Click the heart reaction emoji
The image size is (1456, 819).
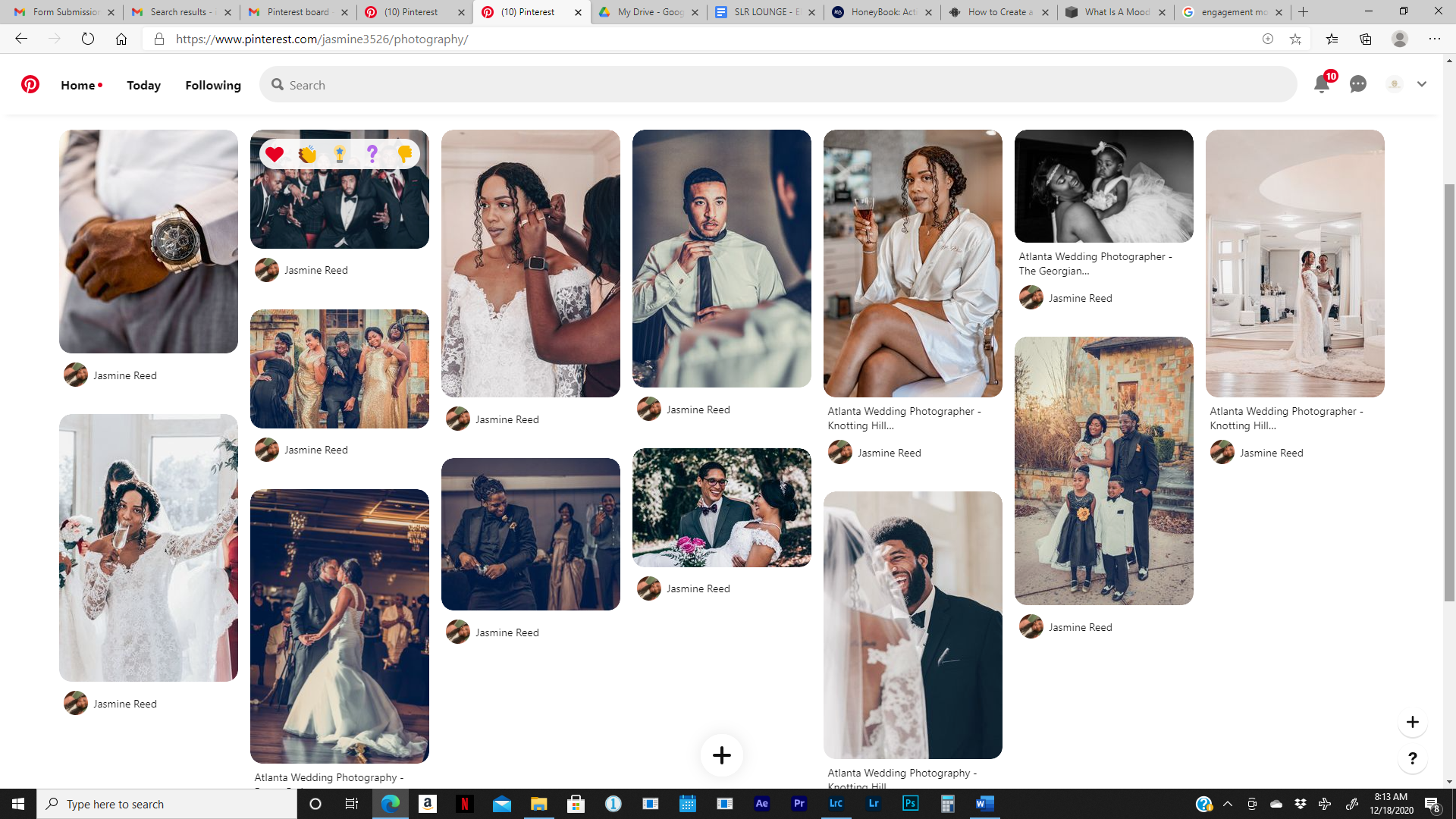[x=275, y=154]
